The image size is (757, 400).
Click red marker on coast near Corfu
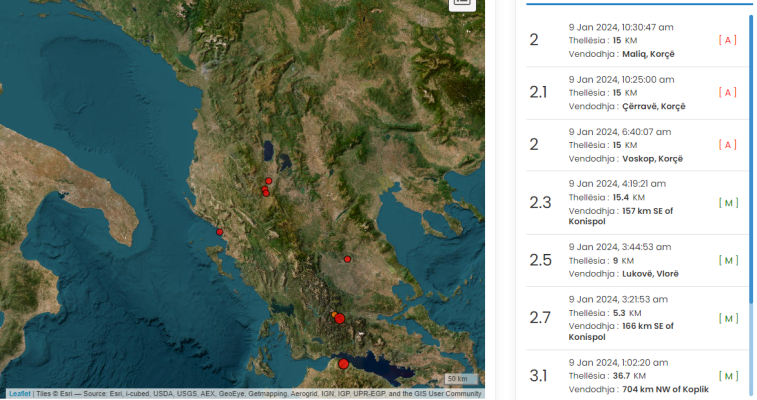click(220, 232)
